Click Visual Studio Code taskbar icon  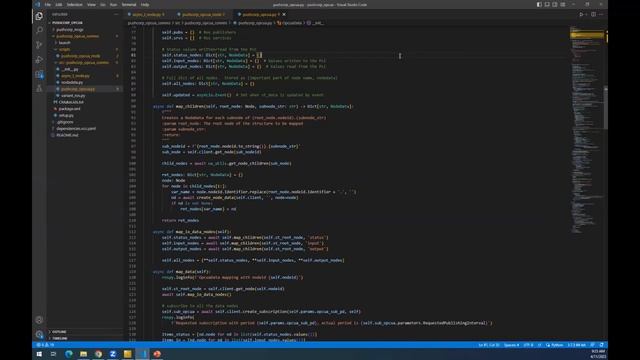click(x=142, y=354)
